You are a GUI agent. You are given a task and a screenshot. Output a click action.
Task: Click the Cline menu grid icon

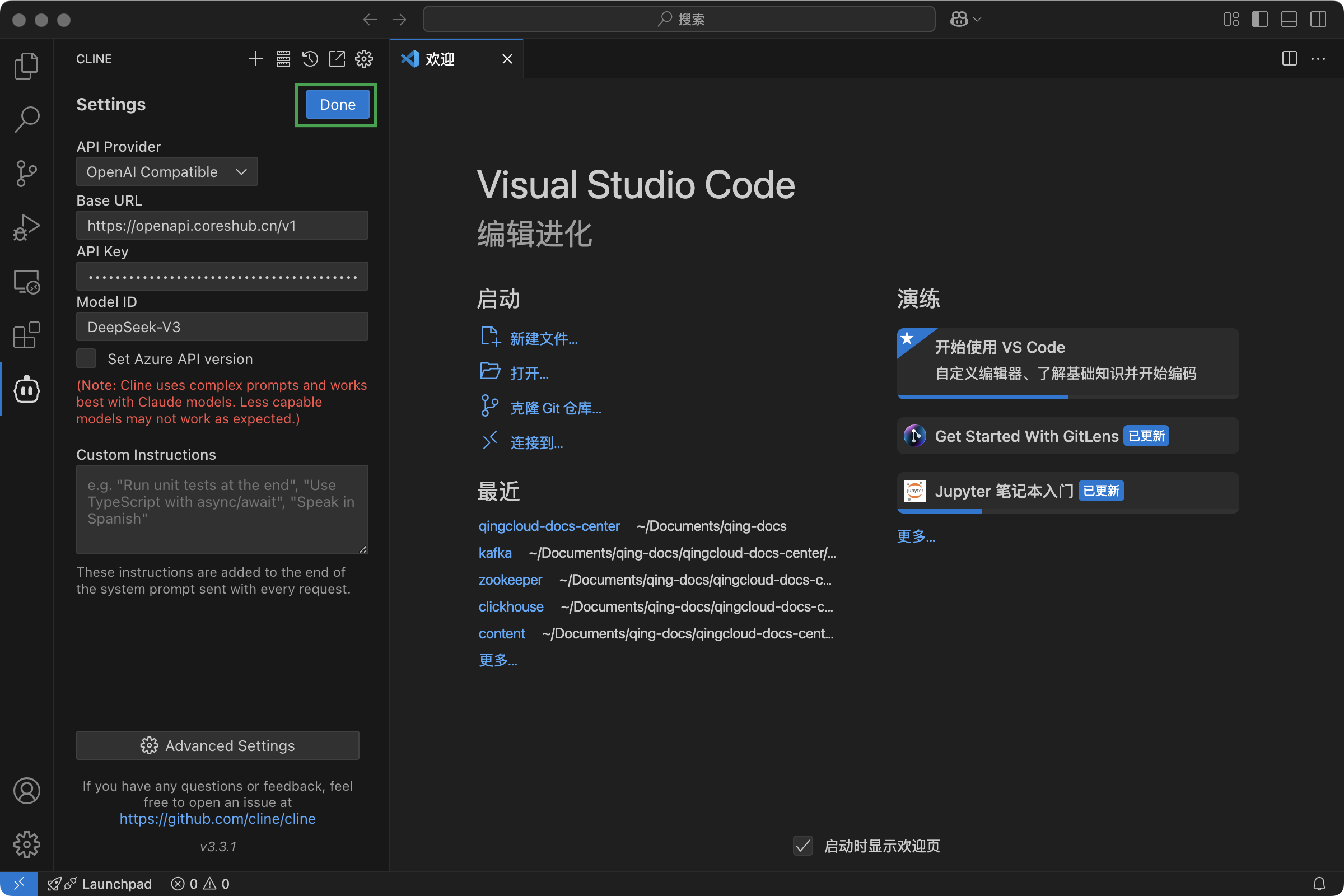[282, 58]
